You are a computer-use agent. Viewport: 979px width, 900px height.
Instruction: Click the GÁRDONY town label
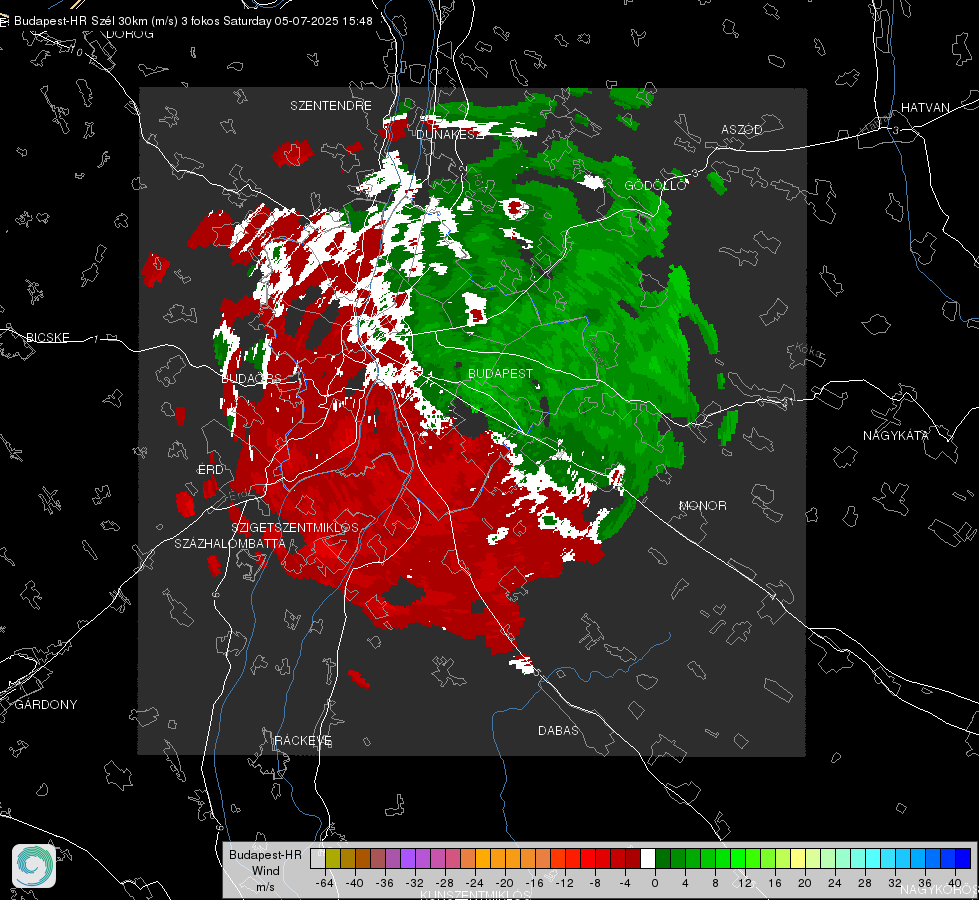46,705
